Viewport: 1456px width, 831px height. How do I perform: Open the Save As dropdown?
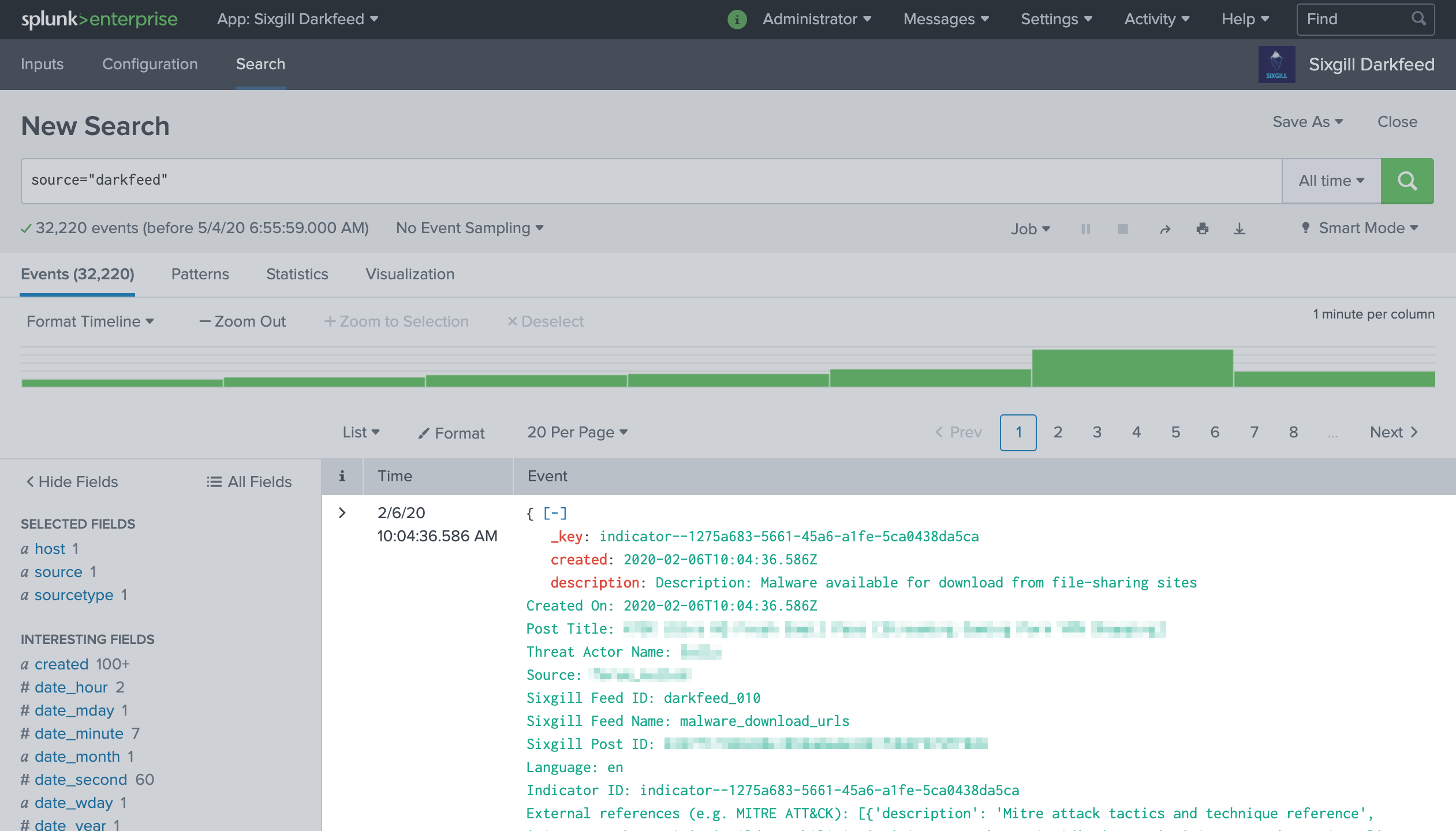click(1308, 122)
